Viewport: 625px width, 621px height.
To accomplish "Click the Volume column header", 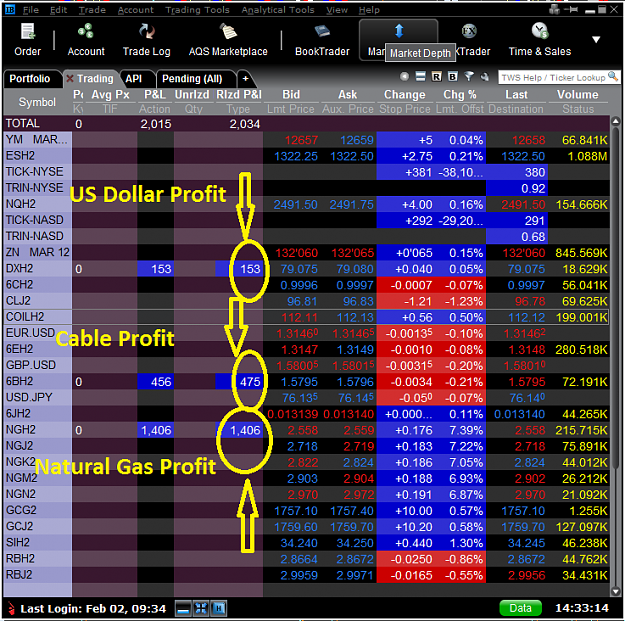I will coord(578,95).
